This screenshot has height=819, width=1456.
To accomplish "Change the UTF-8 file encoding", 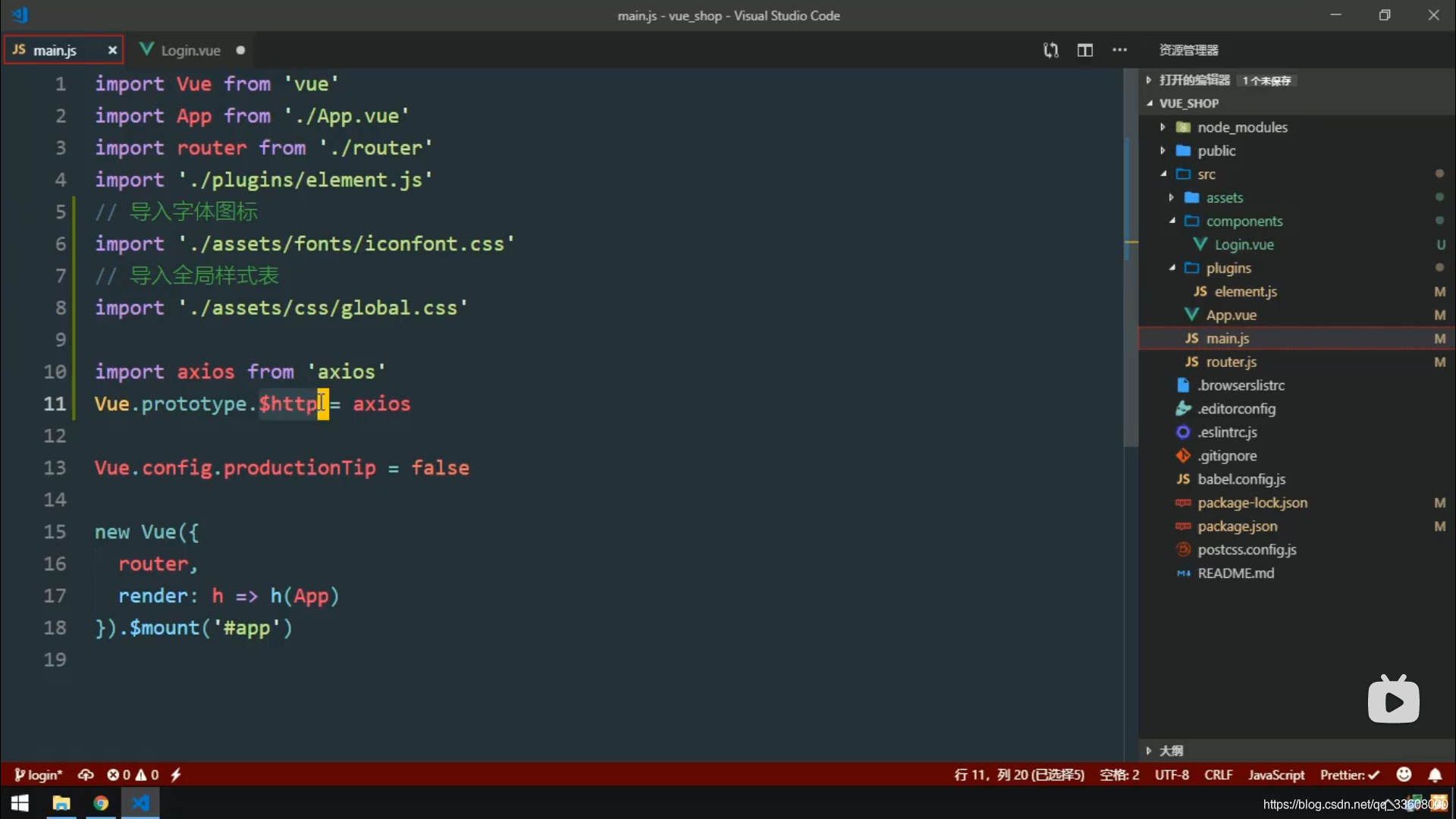I will [1172, 774].
